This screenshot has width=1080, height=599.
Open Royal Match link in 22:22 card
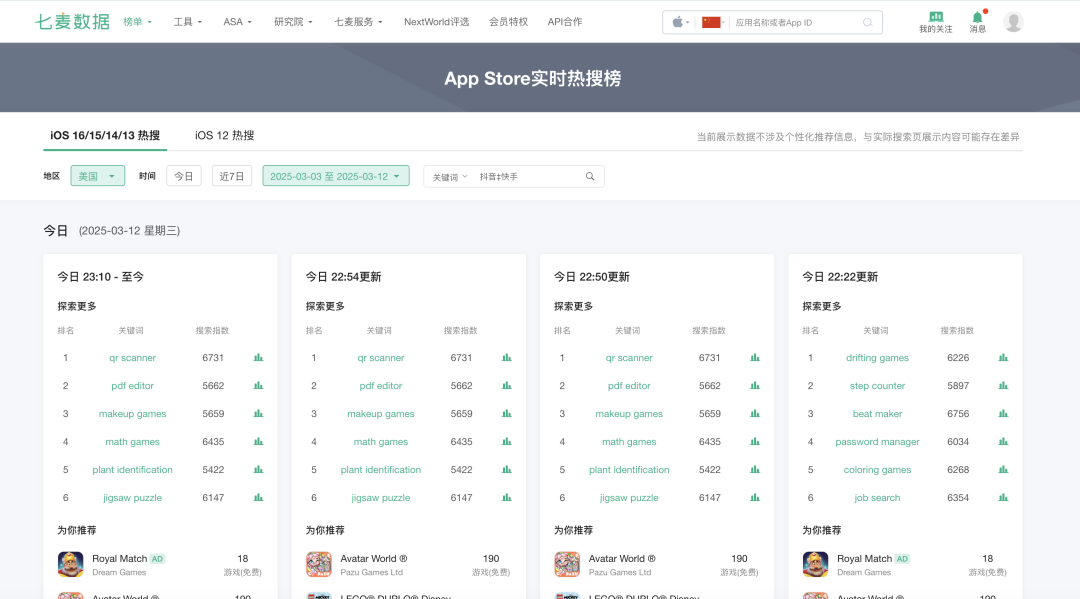(864, 558)
